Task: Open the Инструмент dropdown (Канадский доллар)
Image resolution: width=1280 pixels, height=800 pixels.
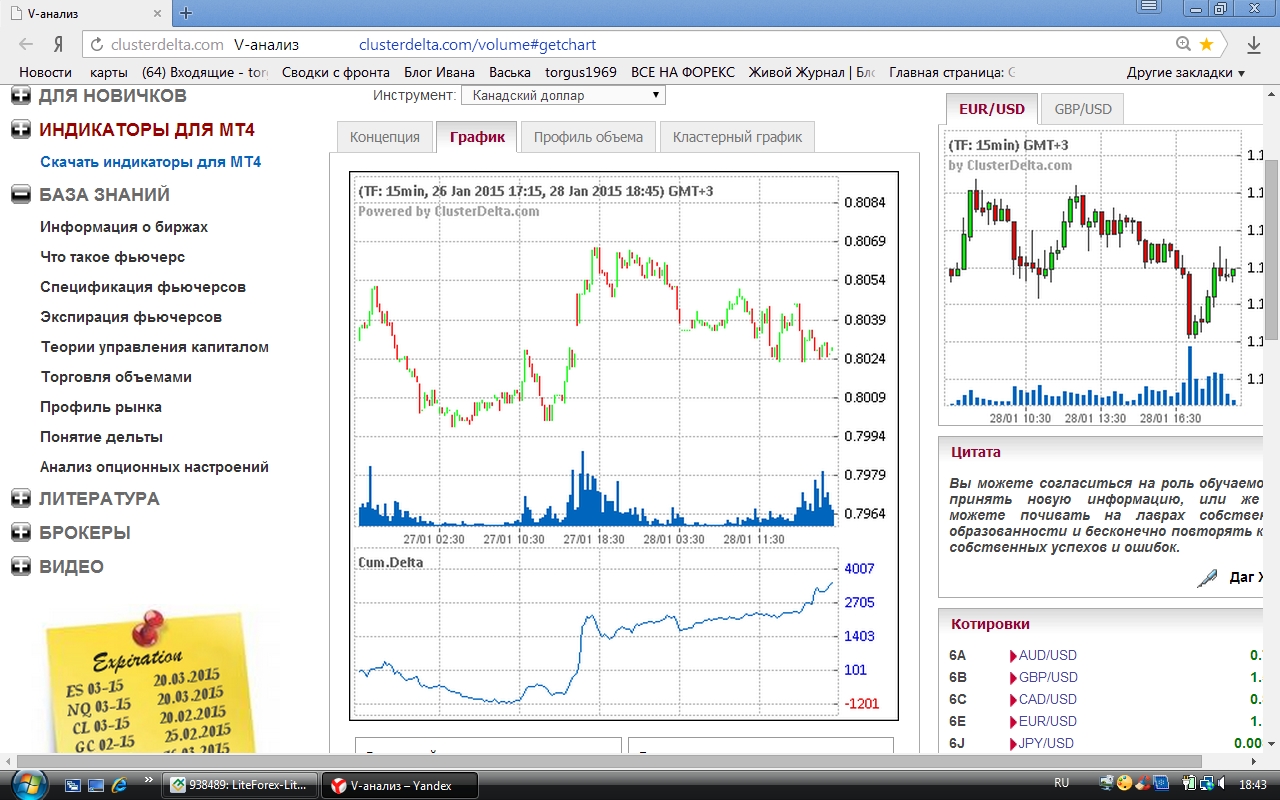Action: [x=562, y=95]
